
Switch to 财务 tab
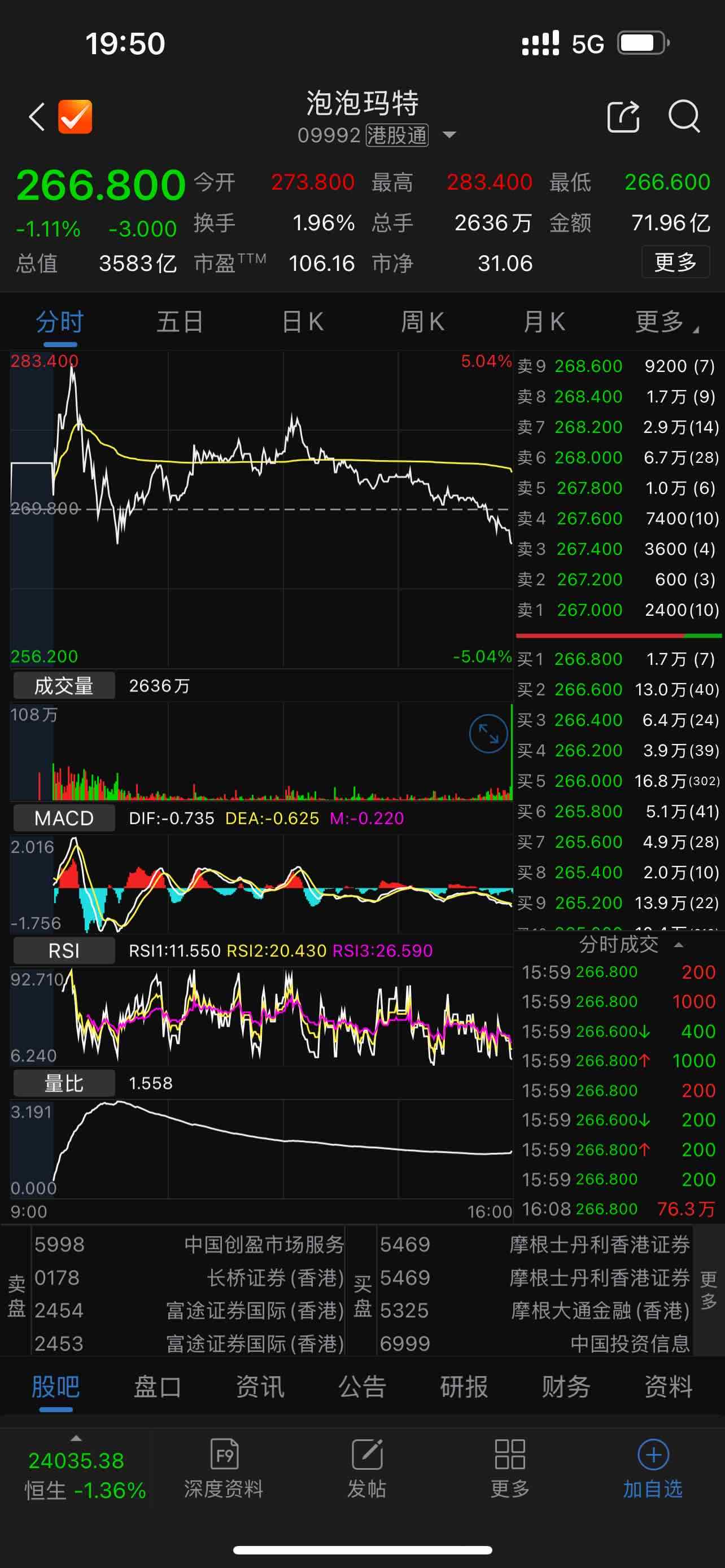pos(566,1387)
